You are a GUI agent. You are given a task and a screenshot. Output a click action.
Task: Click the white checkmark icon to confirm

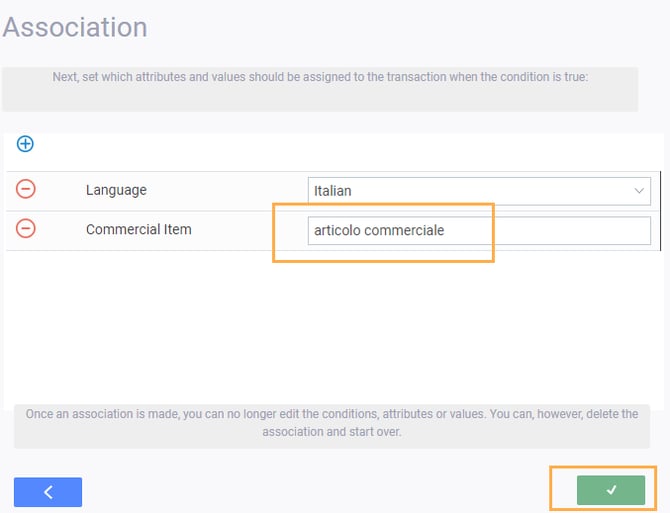[610, 490]
